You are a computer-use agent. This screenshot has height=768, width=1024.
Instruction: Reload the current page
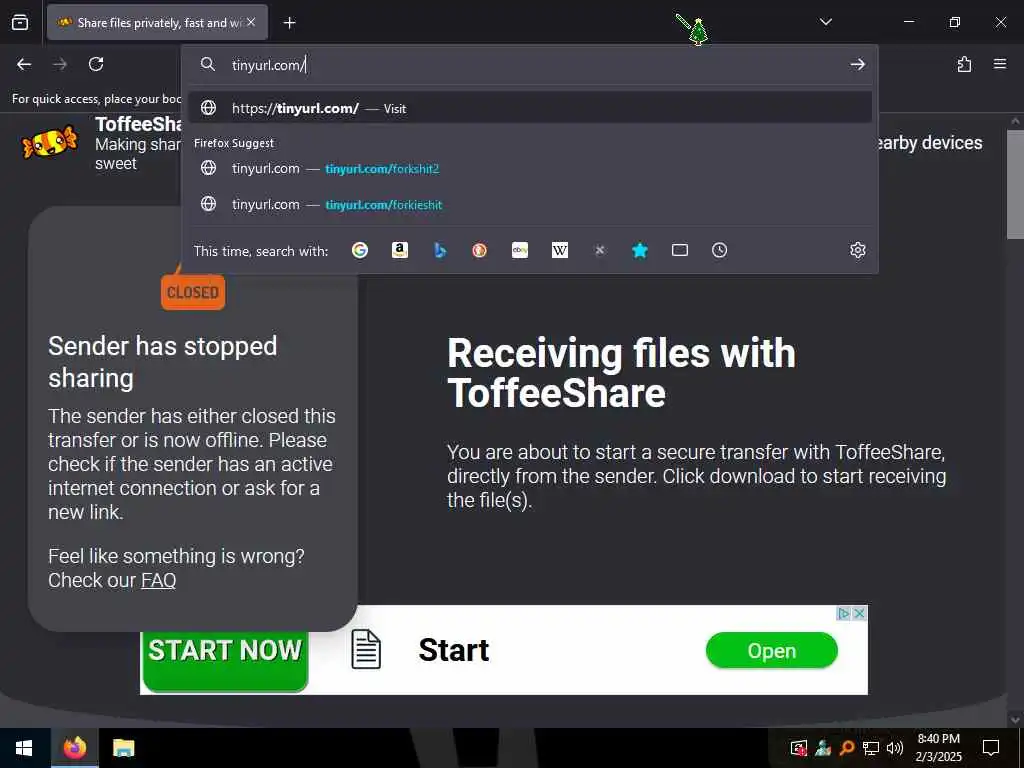click(x=96, y=64)
